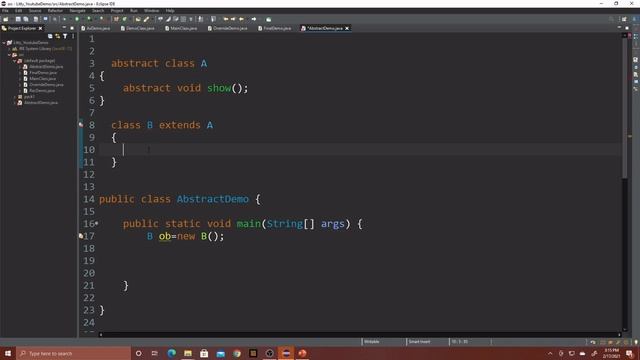
Task: Click the warning marker on line 17
Action: [x=81, y=236]
